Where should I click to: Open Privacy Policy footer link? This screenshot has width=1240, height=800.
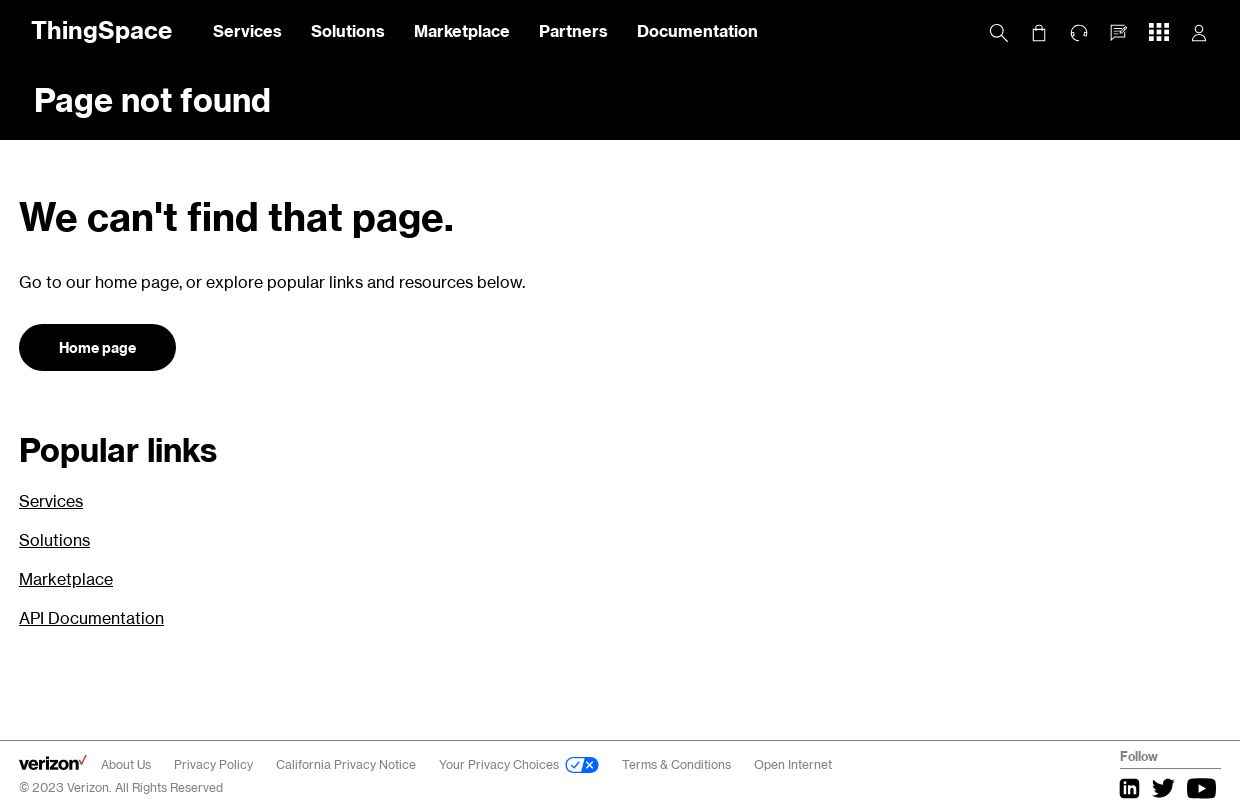(213, 765)
